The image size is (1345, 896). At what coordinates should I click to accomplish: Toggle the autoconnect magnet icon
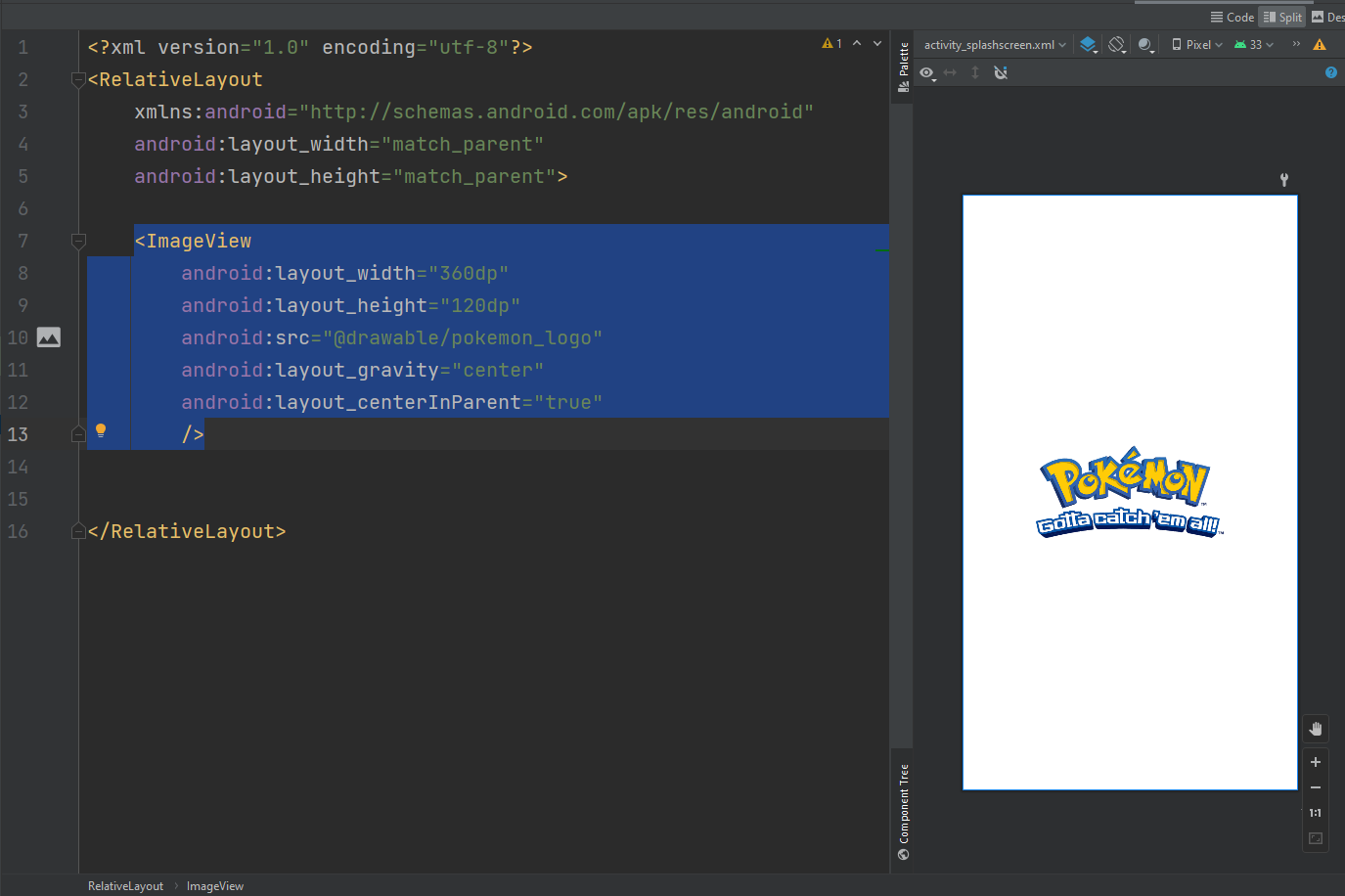click(1001, 72)
